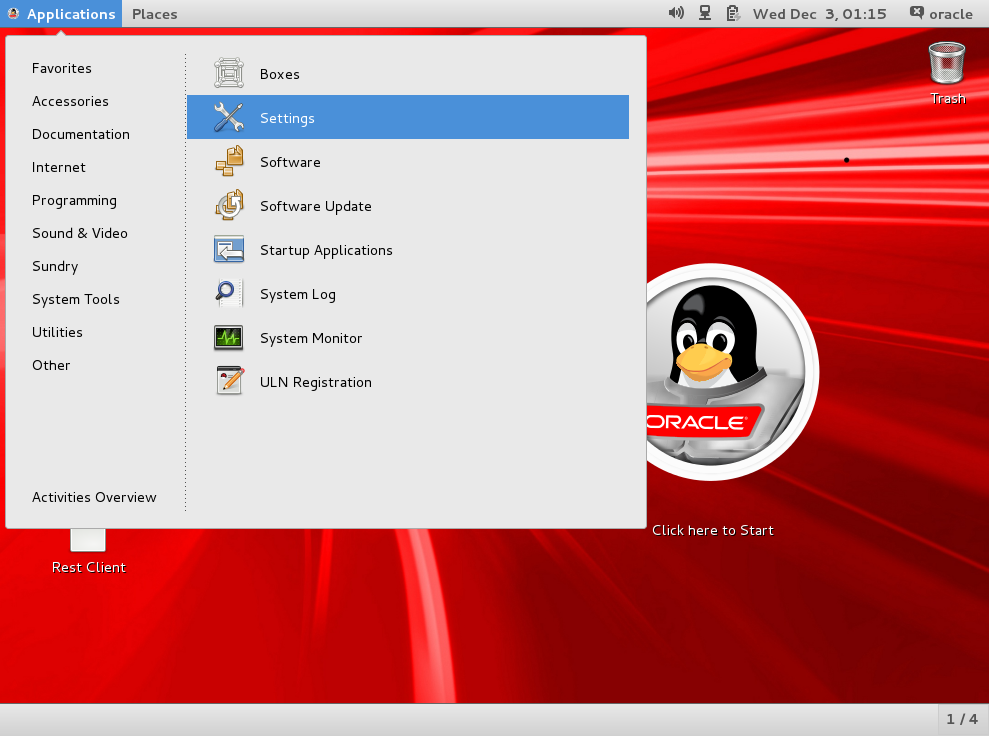This screenshot has width=989, height=736.
Task: Open the Trash icon on desktop
Action: click(x=947, y=64)
